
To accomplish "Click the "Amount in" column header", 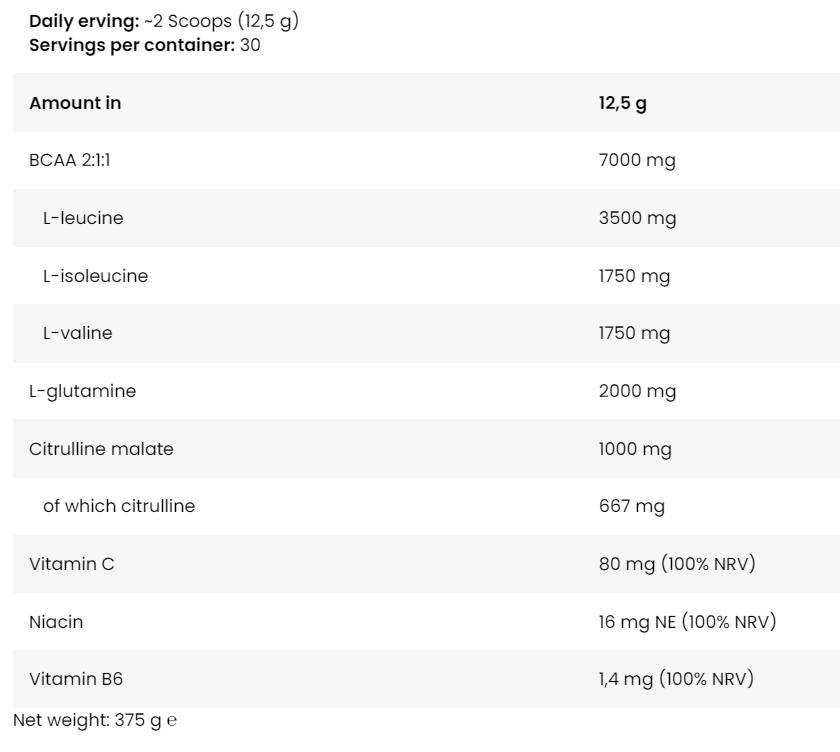I will [x=75, y=103].
